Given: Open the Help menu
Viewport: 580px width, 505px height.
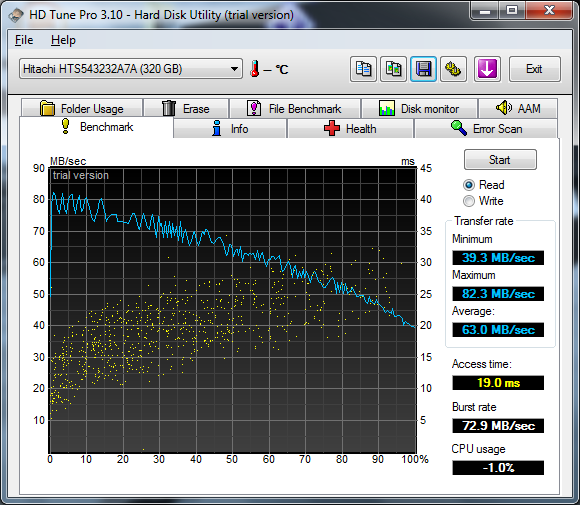Looking at the screenshot, I should 63,40.
